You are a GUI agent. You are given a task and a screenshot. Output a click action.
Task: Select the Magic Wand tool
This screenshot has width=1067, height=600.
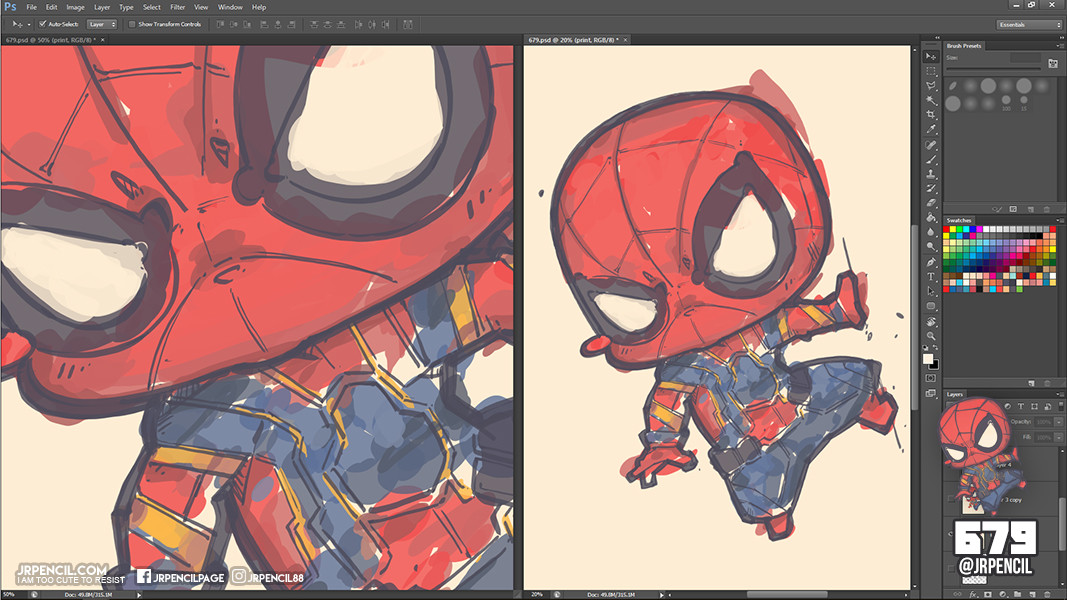[x=931, y=101]
